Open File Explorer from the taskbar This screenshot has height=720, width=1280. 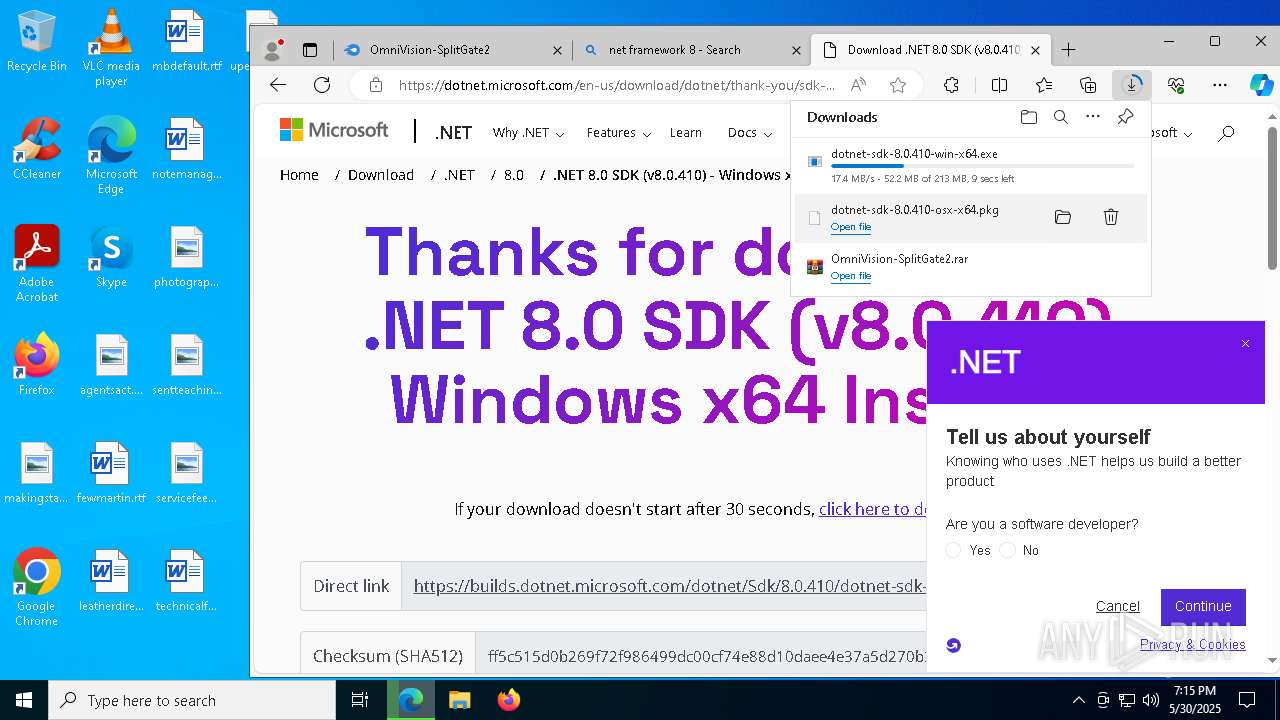(459, 700)
